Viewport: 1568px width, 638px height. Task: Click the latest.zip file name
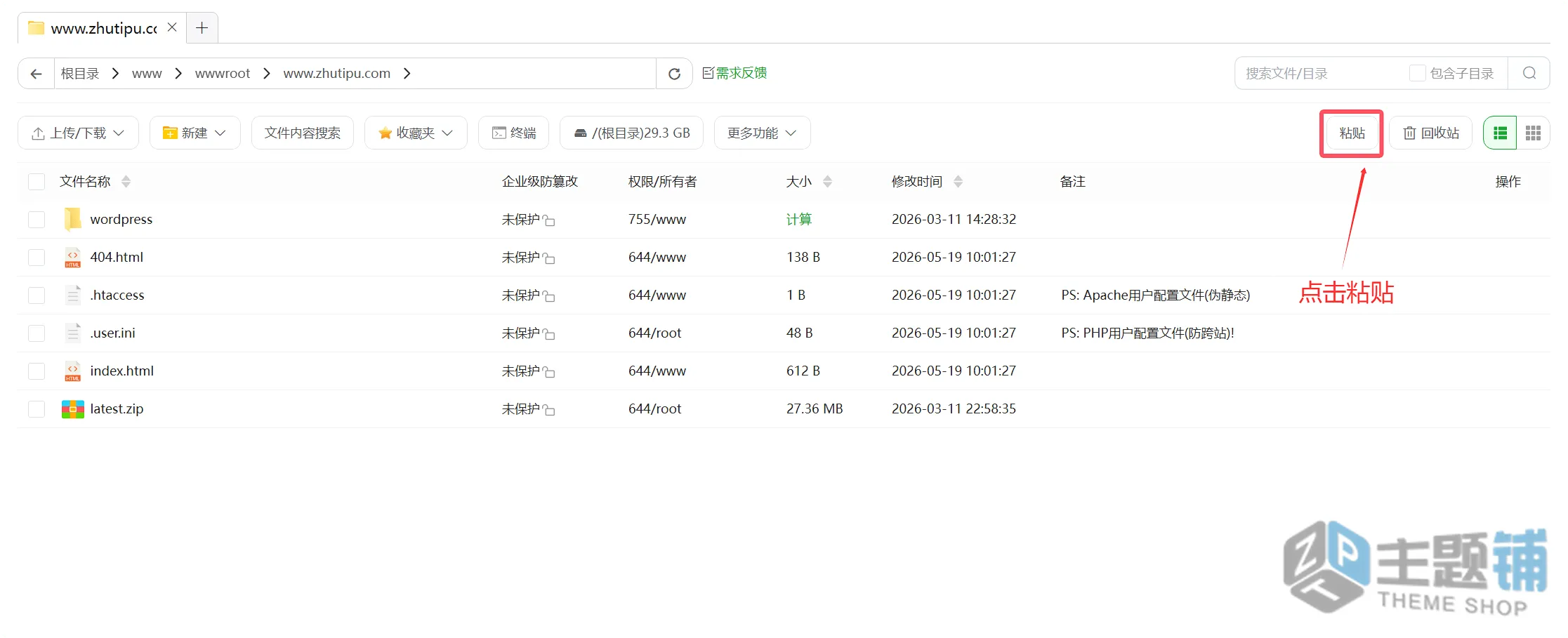(x=117, y=408)
